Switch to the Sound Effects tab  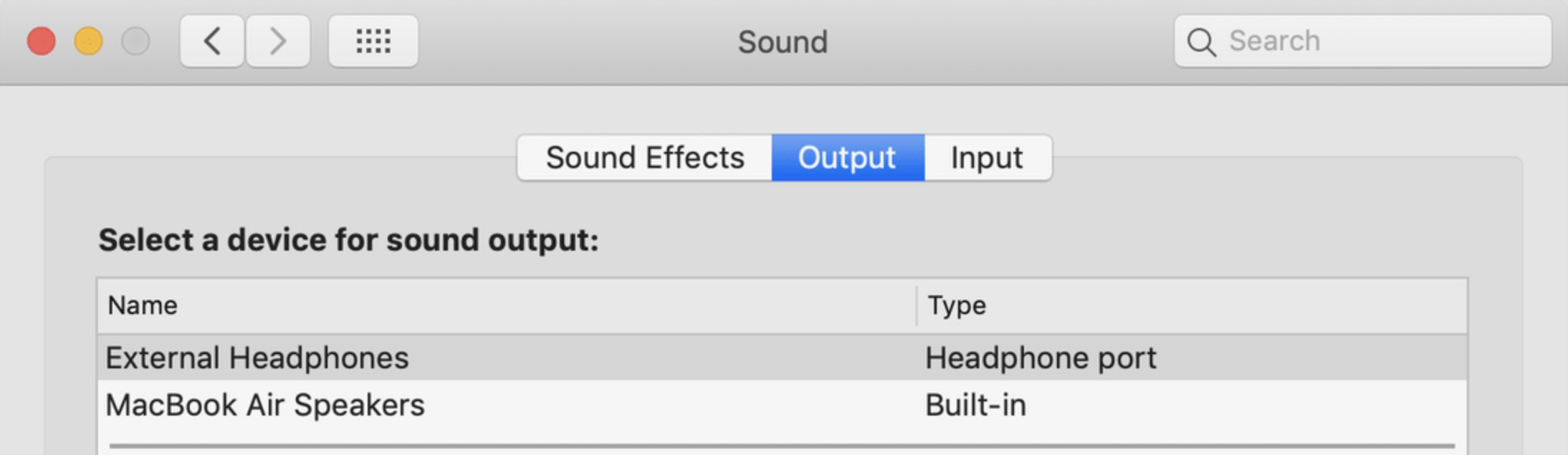click(x=645, y=158)
